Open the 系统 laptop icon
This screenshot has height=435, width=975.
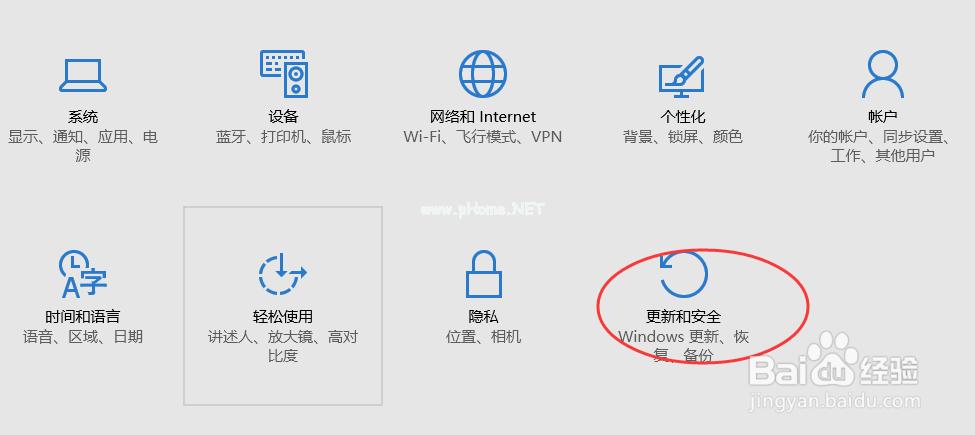(83, 75)
